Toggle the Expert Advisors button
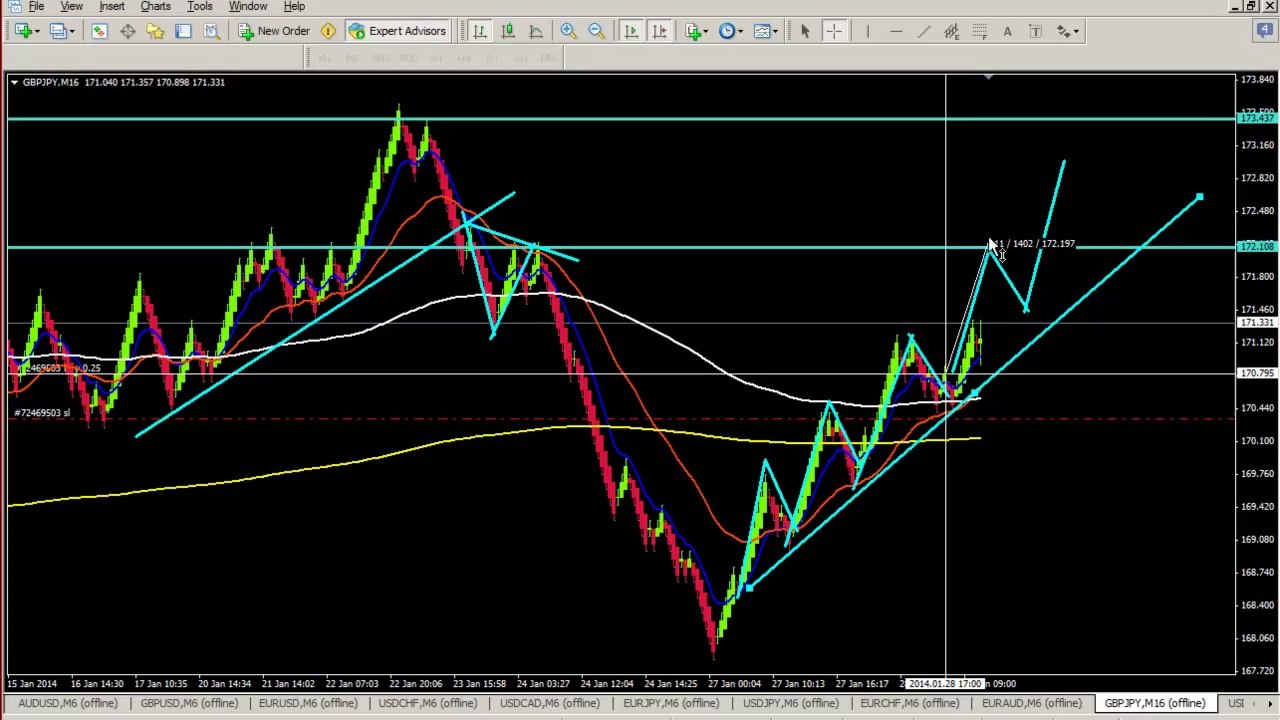The image size is (1280, 720). pos(397,31)
